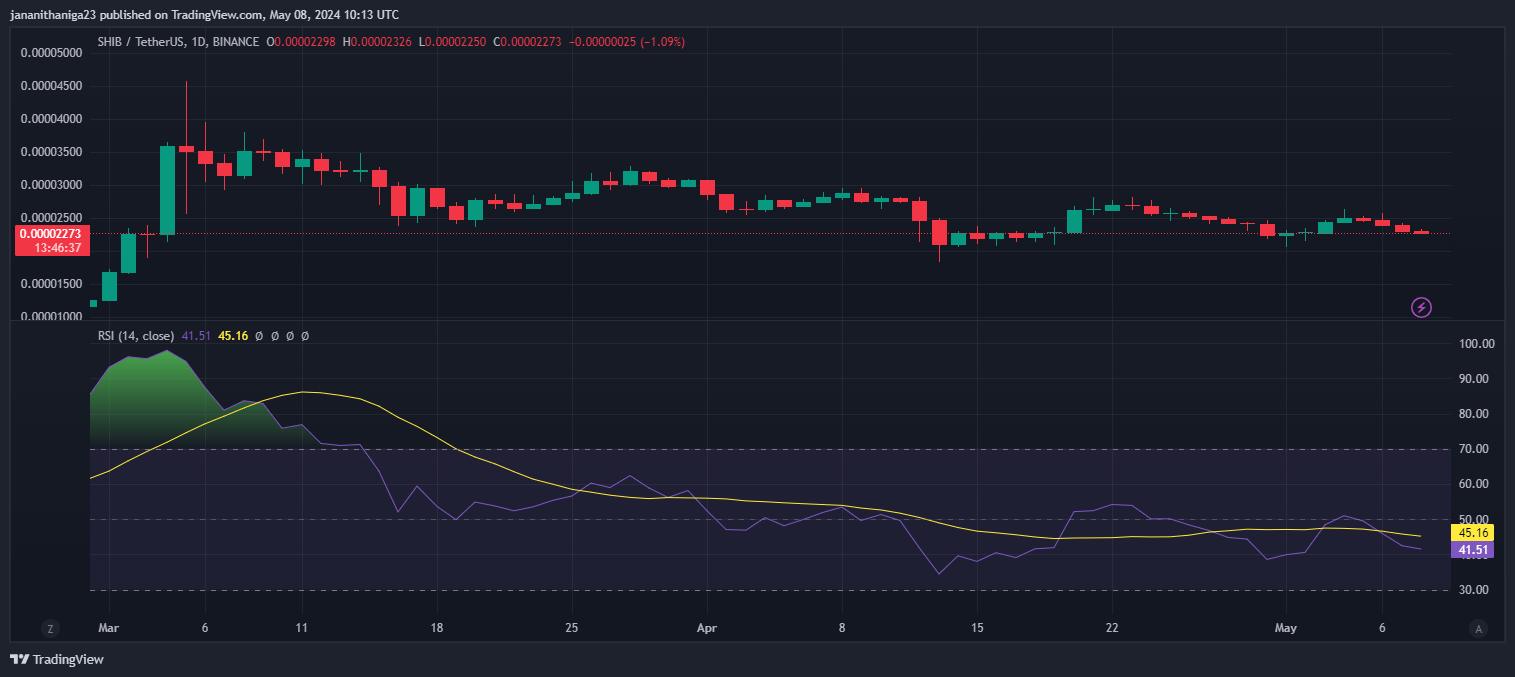Click the high value H0.00002326

[379, 42]
